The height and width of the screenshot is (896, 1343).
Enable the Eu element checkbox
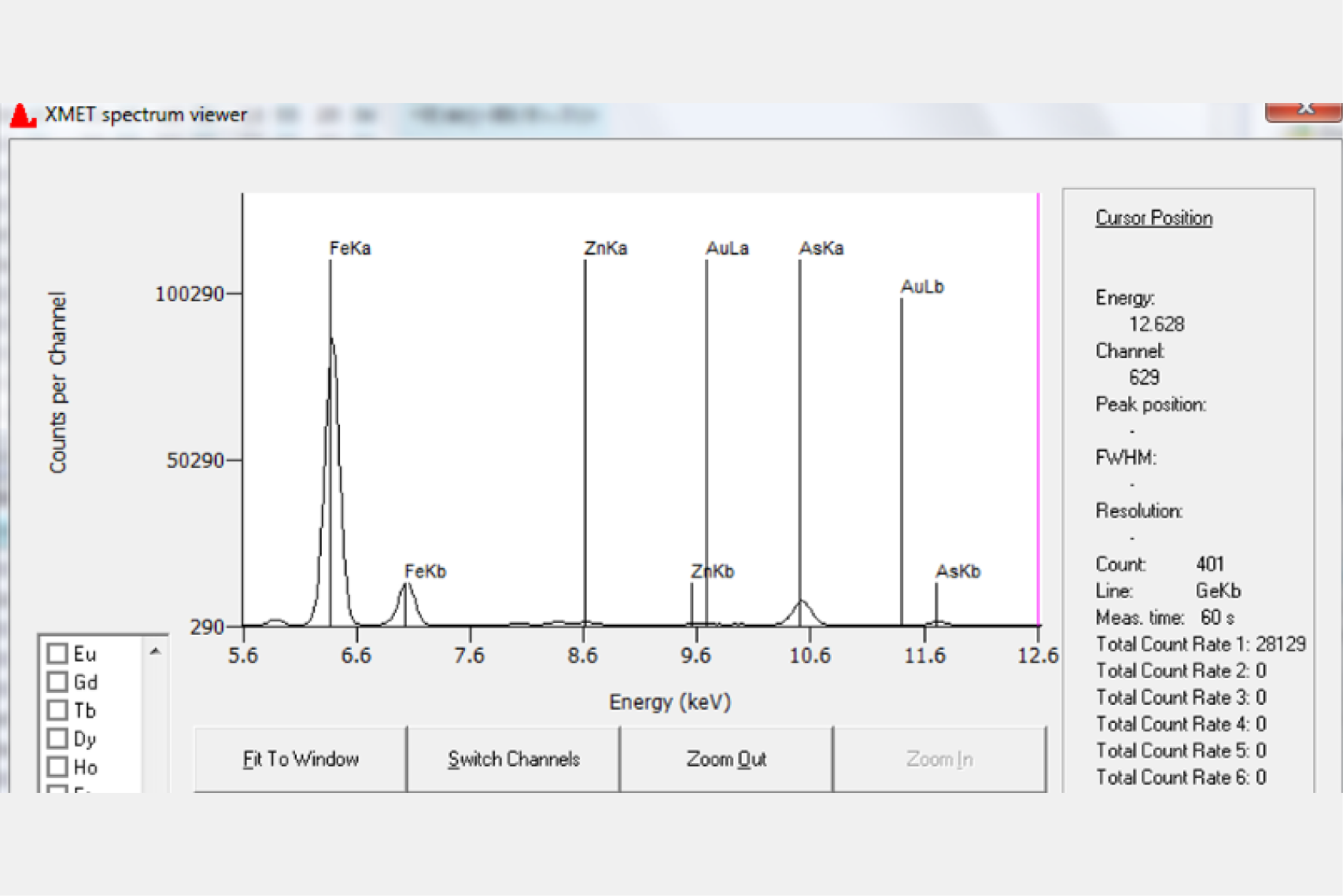point(57,654)
